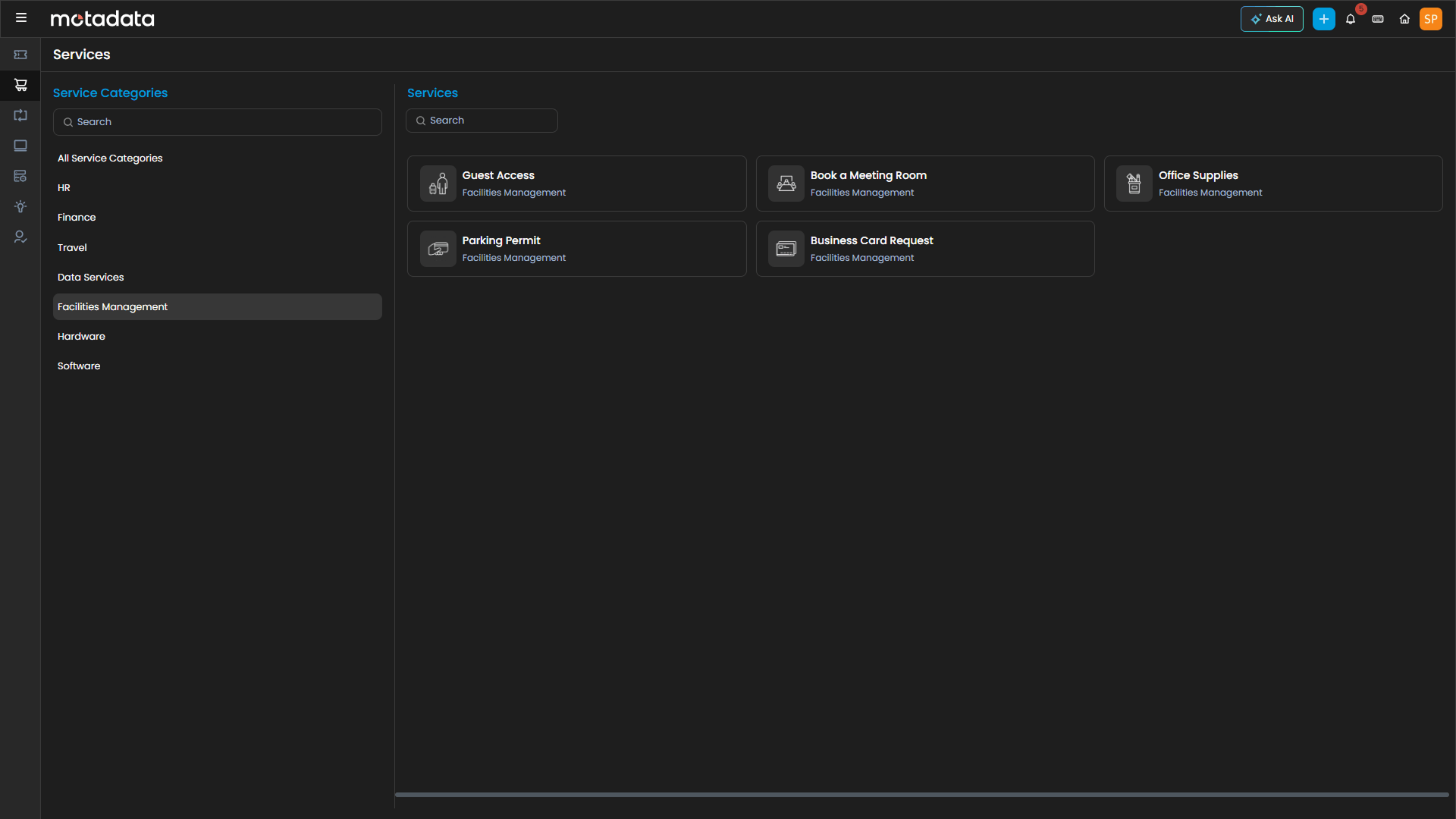Click the repeat/requests sidebar icon
The image size is (1456, 819).
click(20, 115)
